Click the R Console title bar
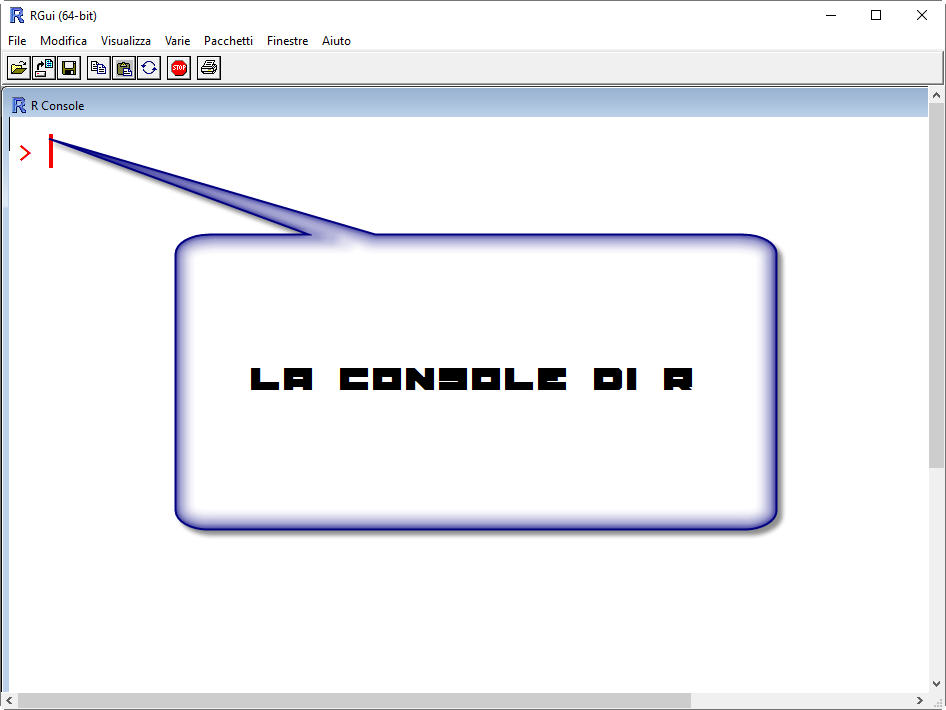Screen dimensions: 946x710 click(466, 105)
